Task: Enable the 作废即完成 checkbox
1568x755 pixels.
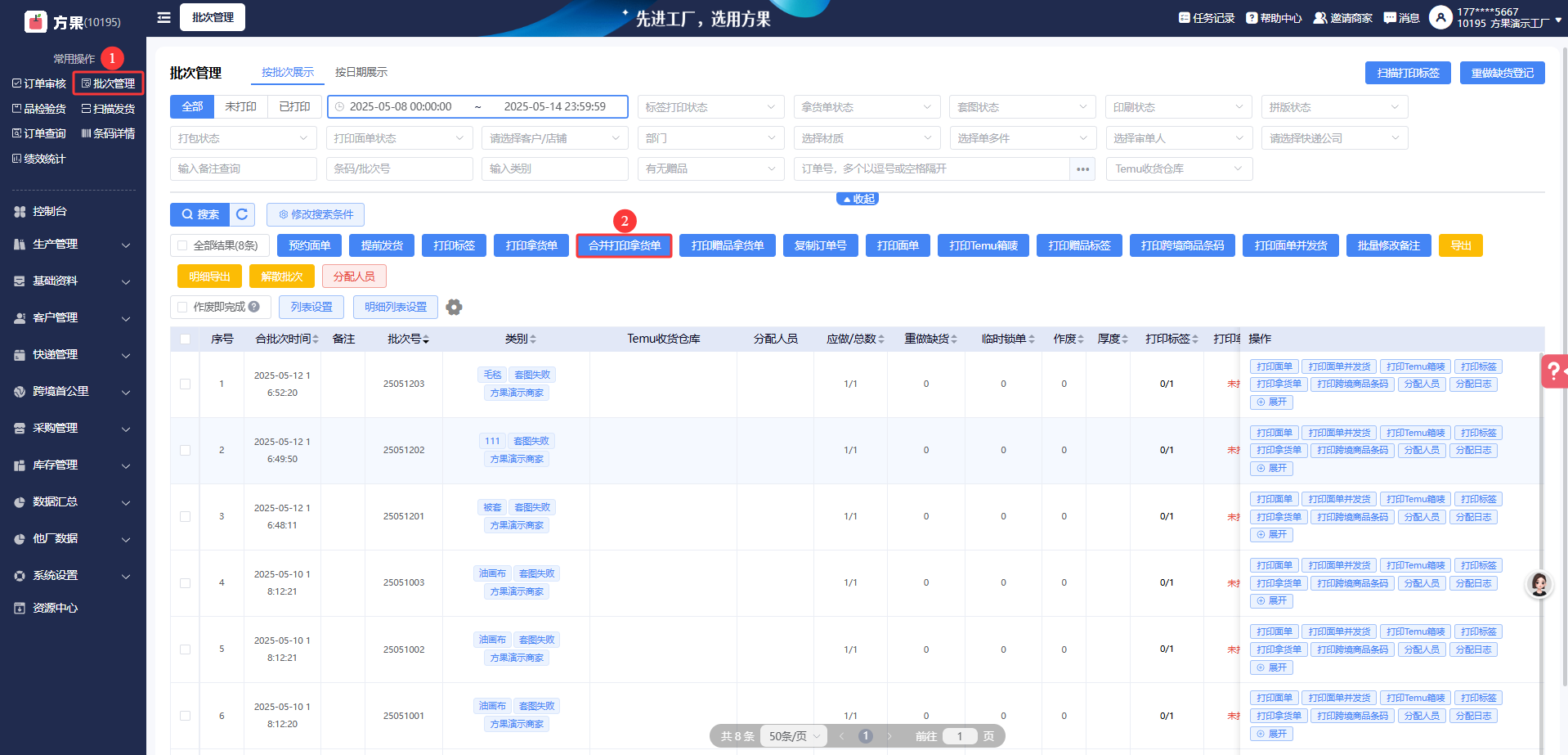Action: [182, 308]
